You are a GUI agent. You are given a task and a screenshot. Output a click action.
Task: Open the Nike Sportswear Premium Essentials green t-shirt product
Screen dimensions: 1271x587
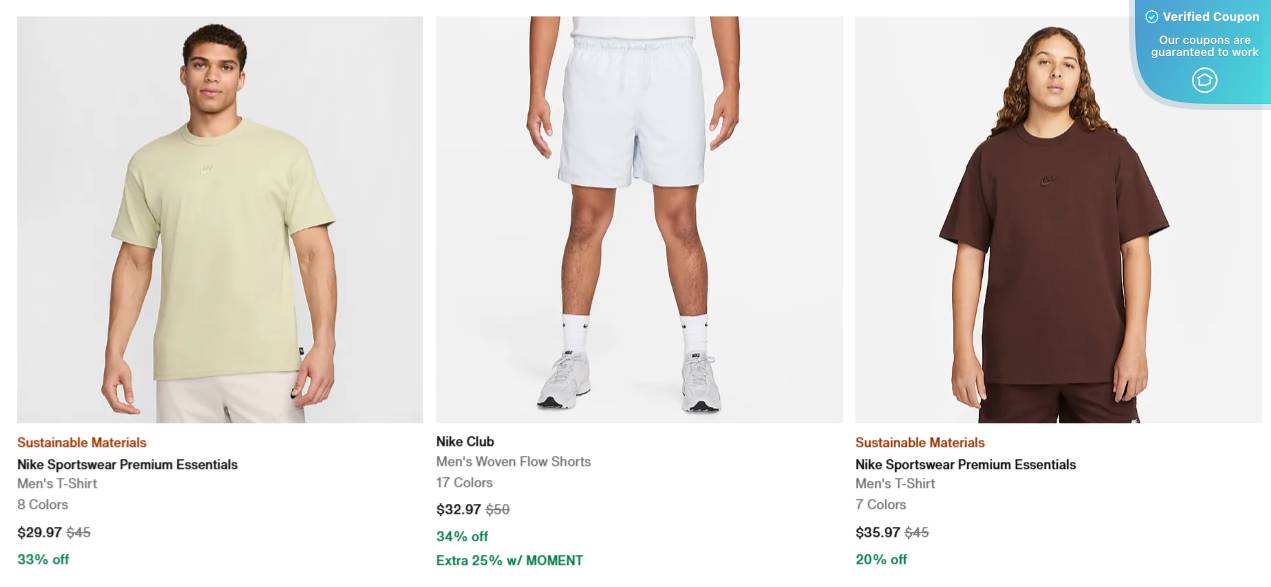tap(220, 218)
